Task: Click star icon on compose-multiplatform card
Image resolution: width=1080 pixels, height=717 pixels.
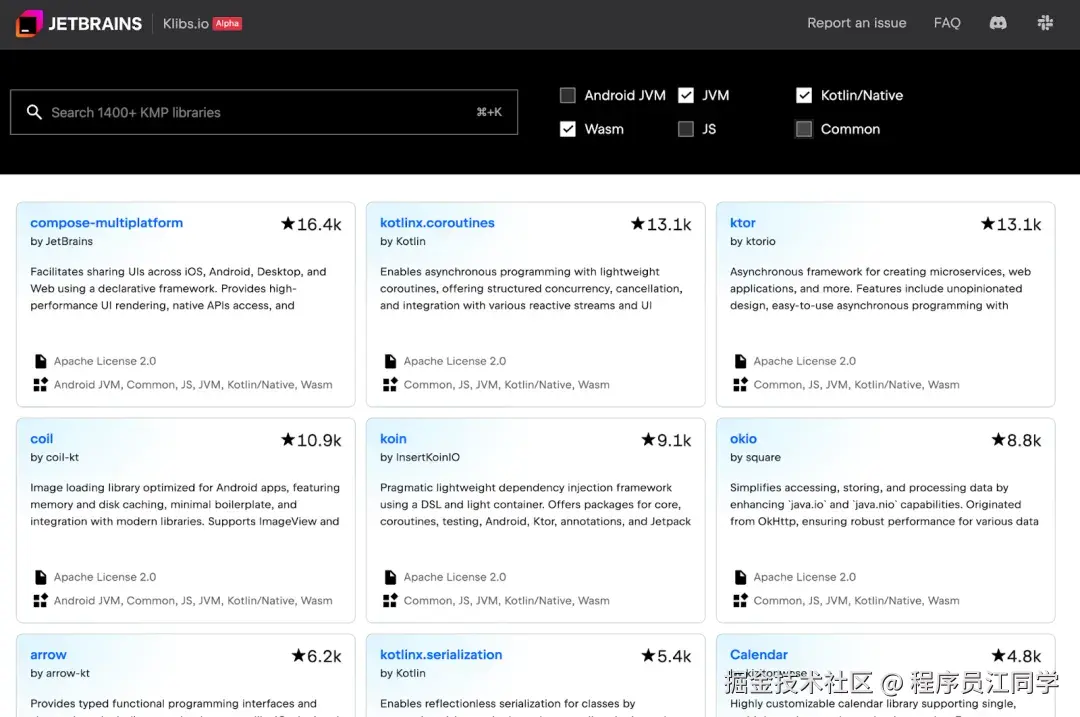Action: click(288, 223)
